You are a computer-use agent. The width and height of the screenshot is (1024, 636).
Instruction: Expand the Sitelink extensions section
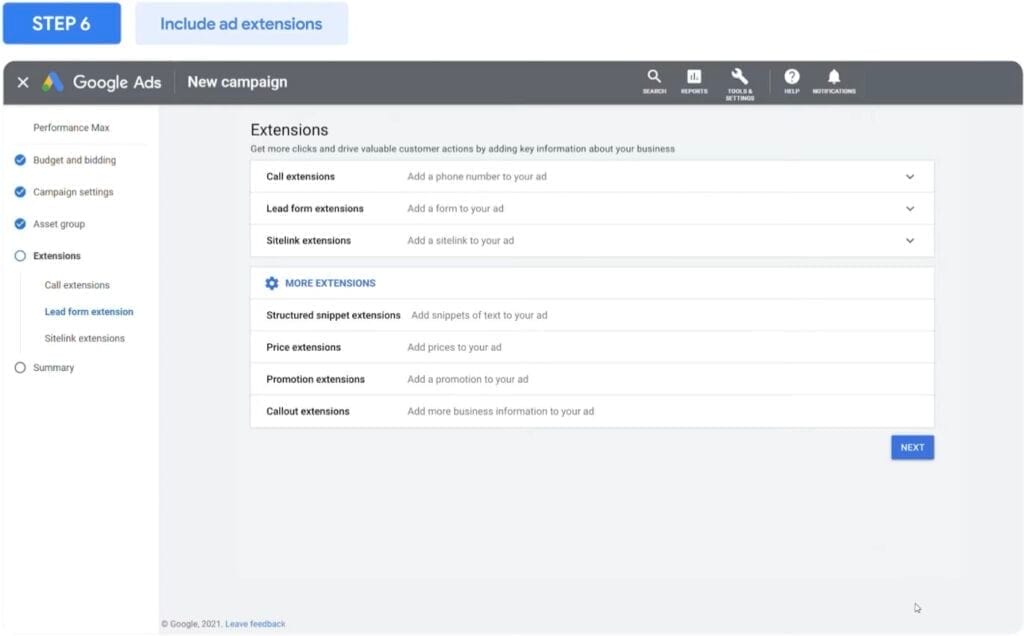point(909,240)
